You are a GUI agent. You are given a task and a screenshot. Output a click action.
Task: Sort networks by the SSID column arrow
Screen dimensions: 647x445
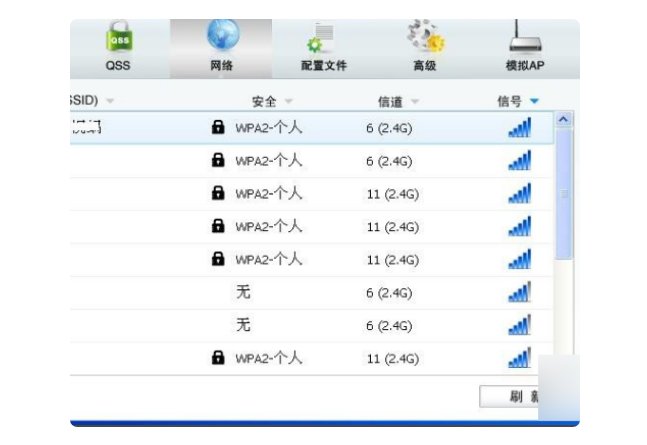pyautogui.click(x=110, y=101)
